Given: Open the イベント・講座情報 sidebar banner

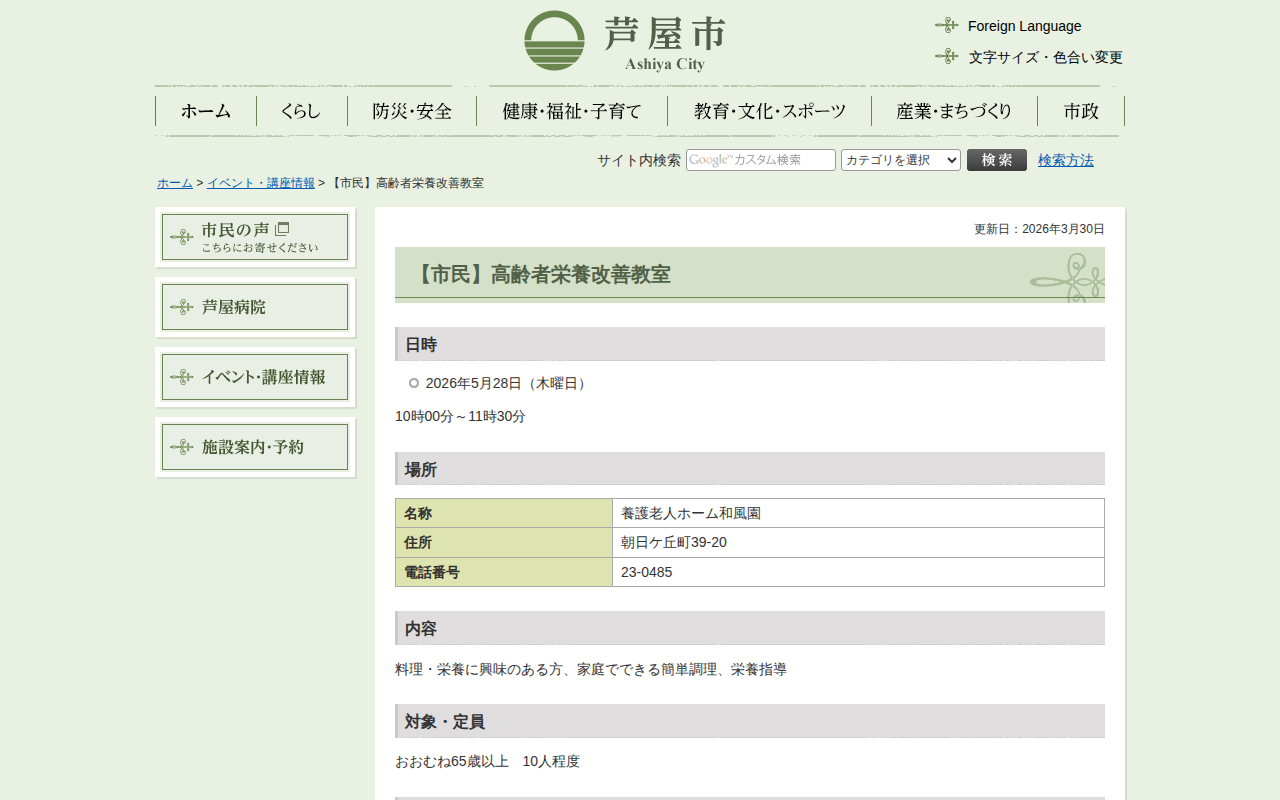Looking at the screenshot, I should coord(255,377).
